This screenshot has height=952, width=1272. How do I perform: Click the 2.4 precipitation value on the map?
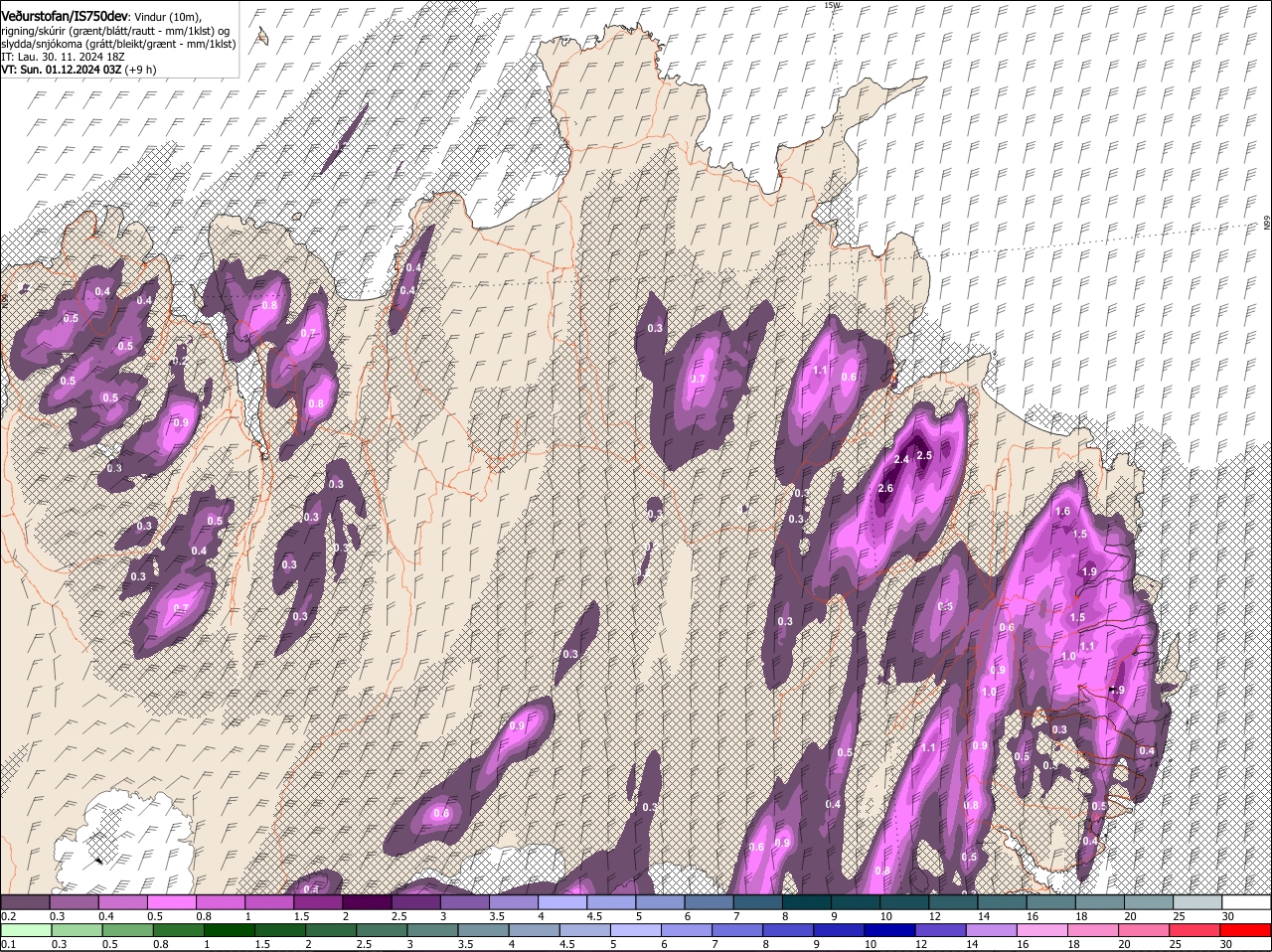[902, 460]
